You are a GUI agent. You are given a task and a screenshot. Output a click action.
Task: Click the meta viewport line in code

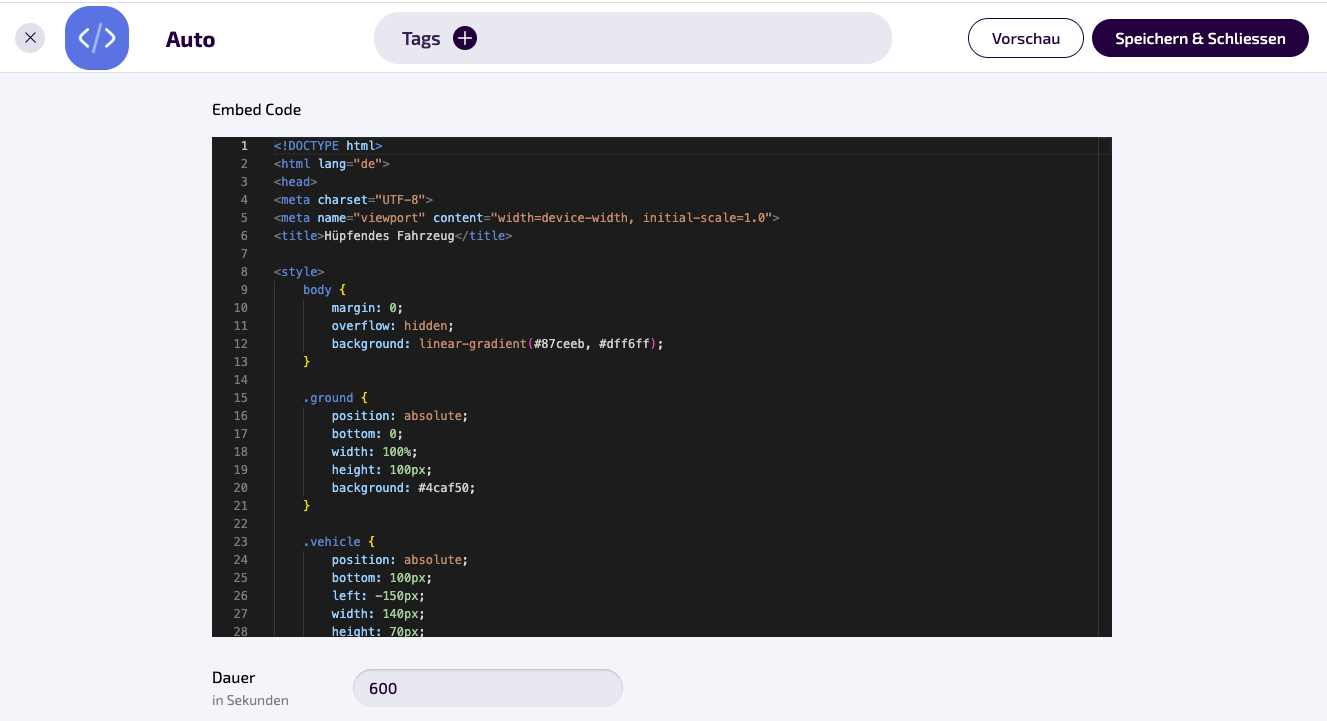tap(526, 218)
